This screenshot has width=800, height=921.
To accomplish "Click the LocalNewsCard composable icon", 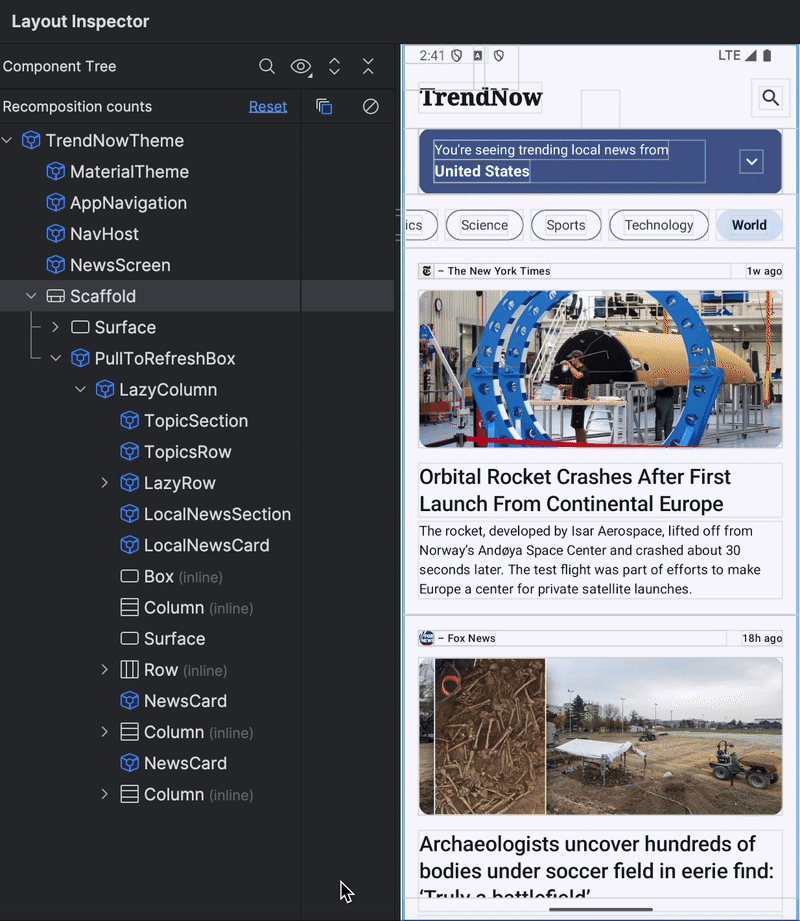I will (130, 545).
